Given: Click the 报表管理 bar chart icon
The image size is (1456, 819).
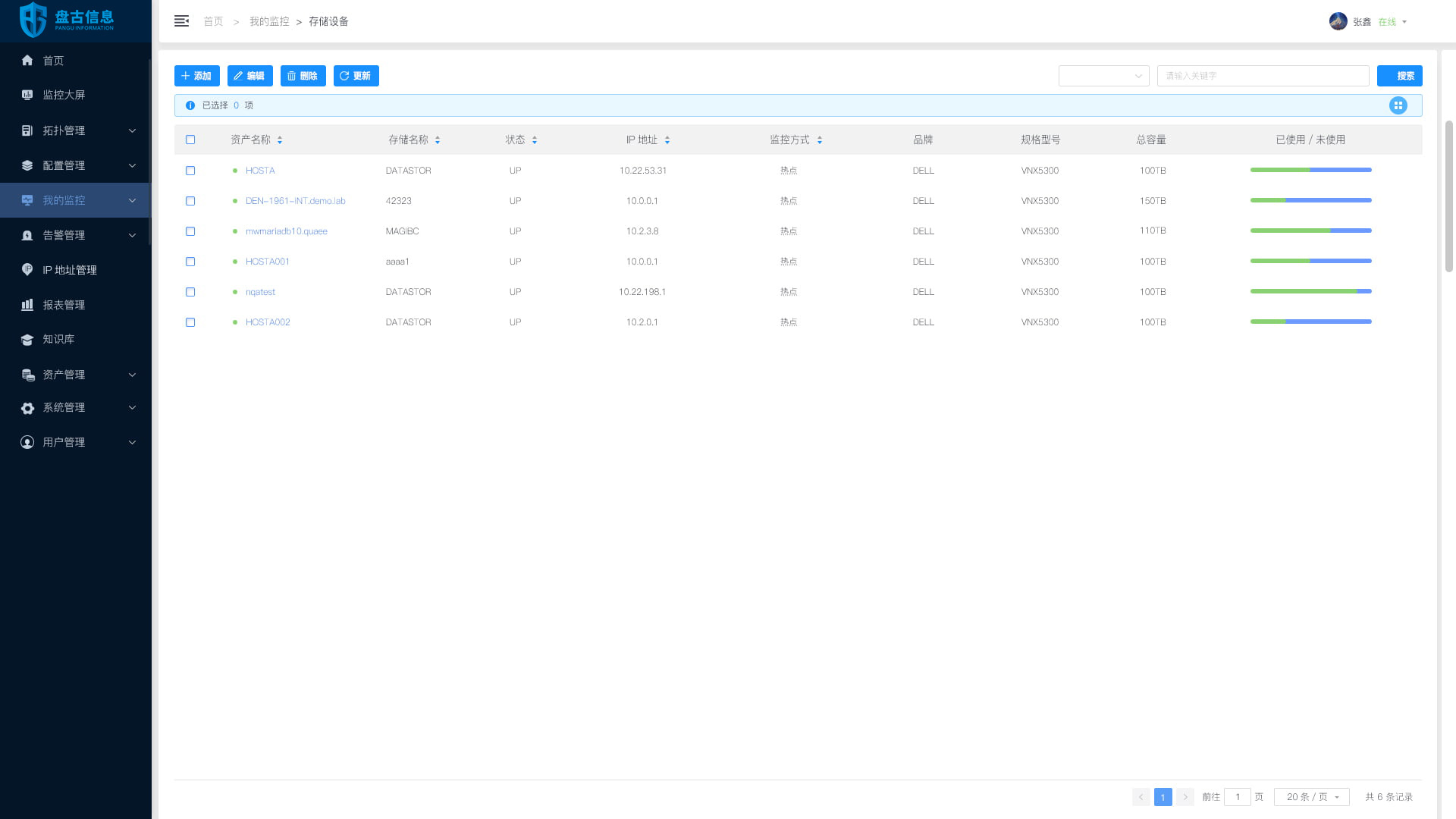Looking at the screenshot, I should pos(27,305).
